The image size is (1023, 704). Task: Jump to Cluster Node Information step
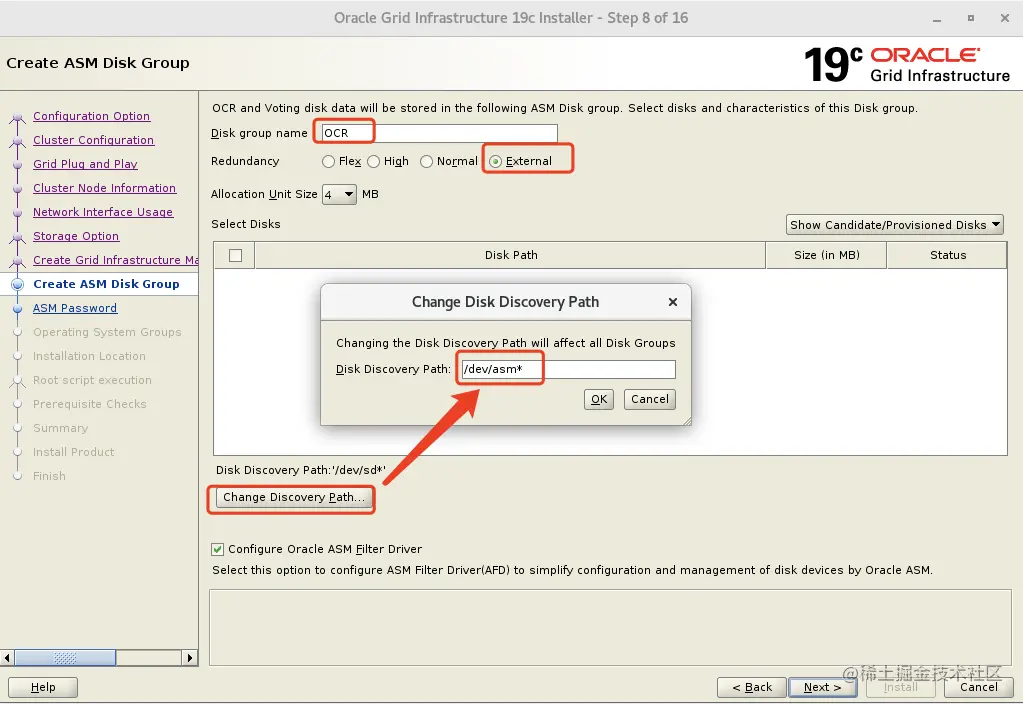104,188
